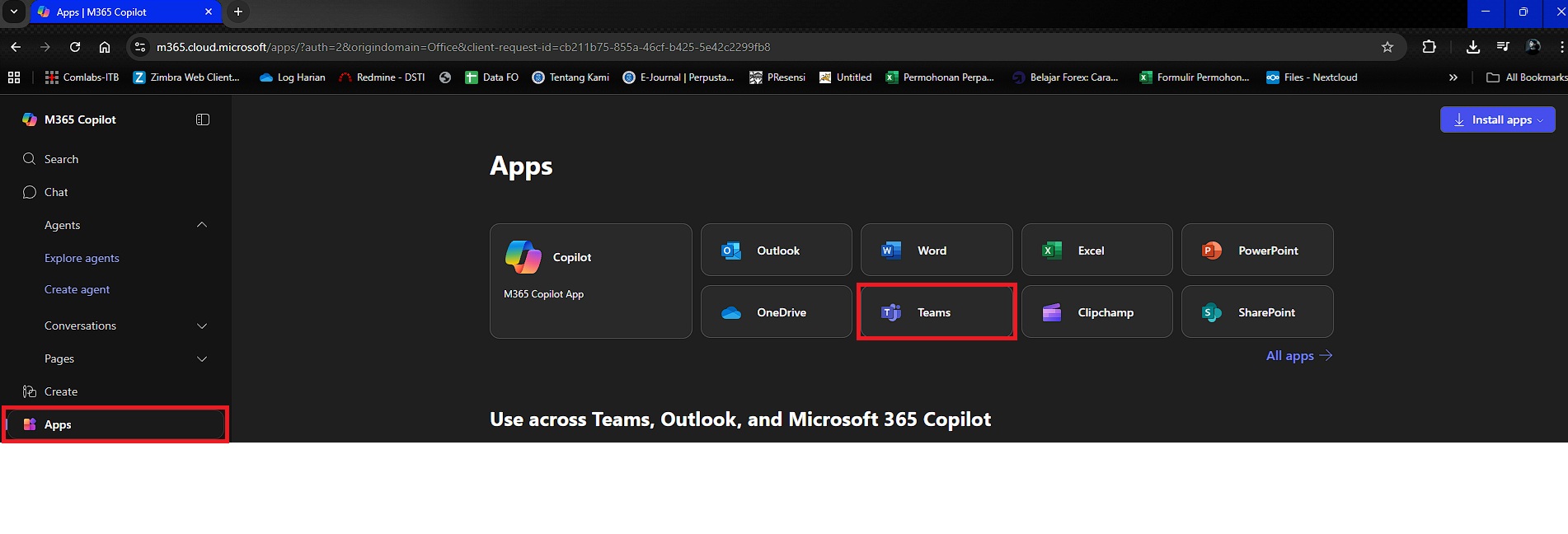Expand the Pages section

(x=202, y=359)
